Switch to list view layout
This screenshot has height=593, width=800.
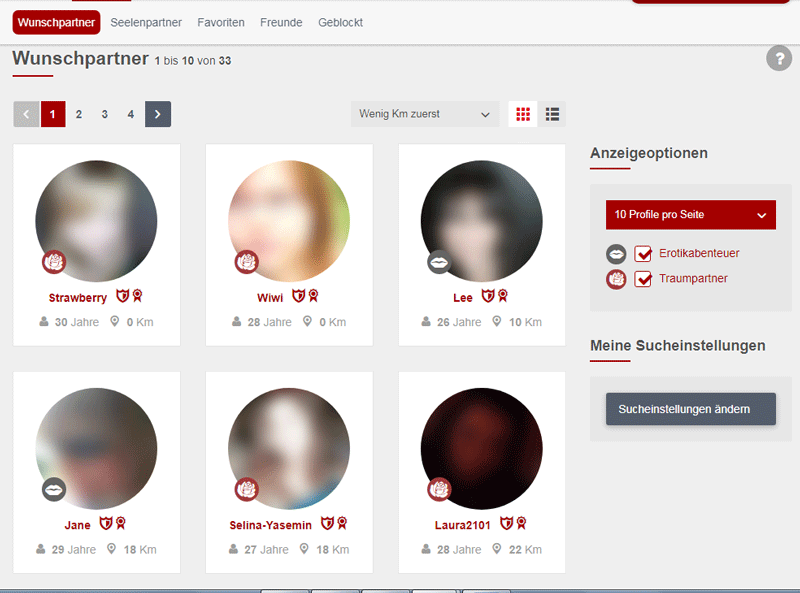(552, 114)
